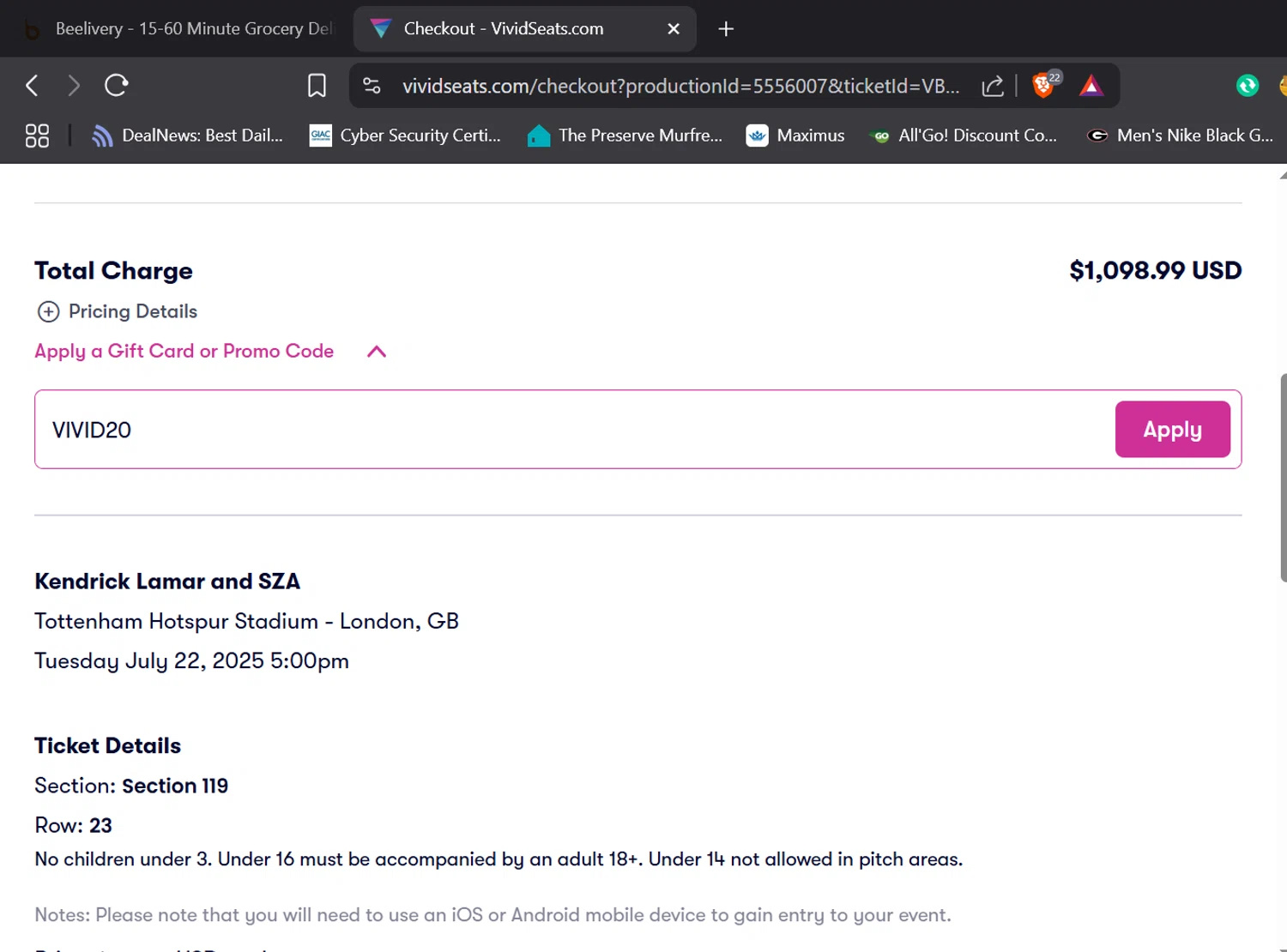The width and height of the screenshot is (1287, 952).
Task: Open the speed dial grid icon
Action: (x=37, y=136)
